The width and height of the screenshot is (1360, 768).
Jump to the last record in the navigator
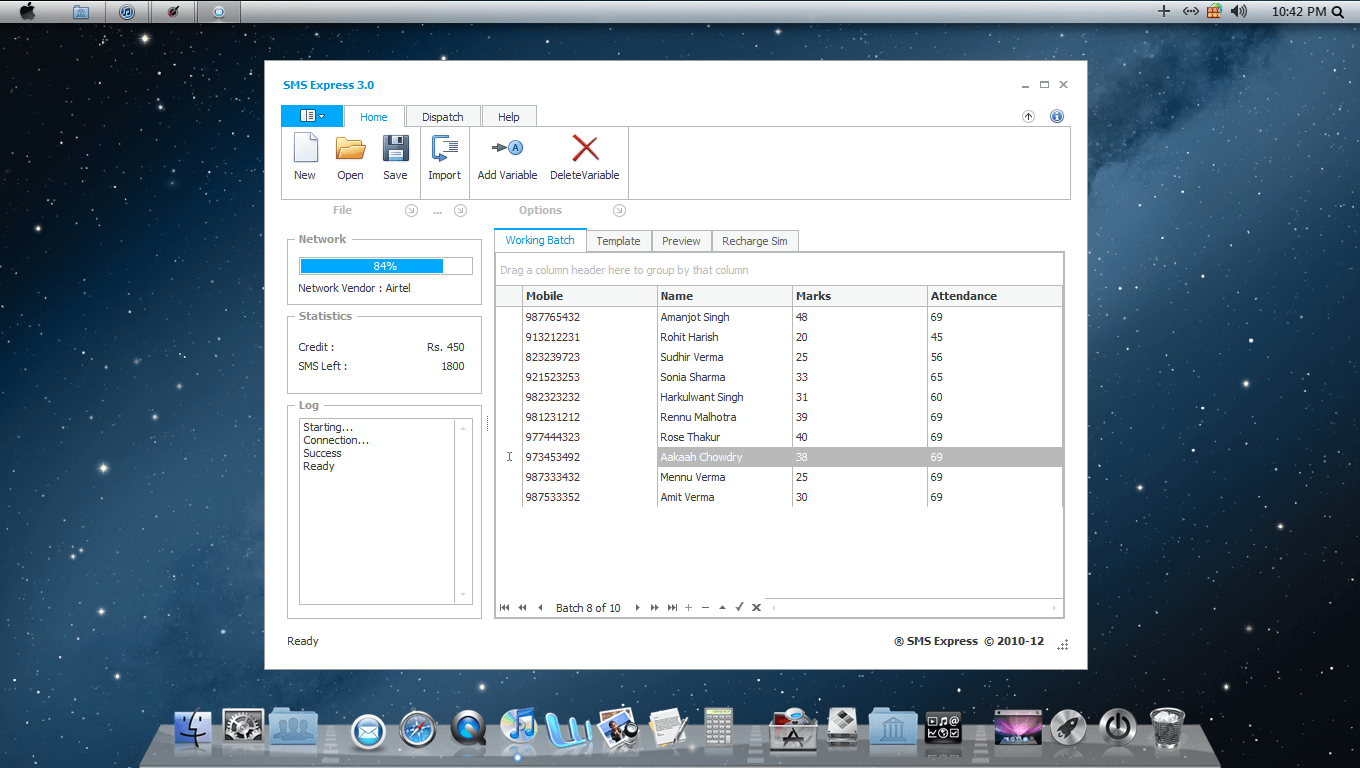[673, 608]
